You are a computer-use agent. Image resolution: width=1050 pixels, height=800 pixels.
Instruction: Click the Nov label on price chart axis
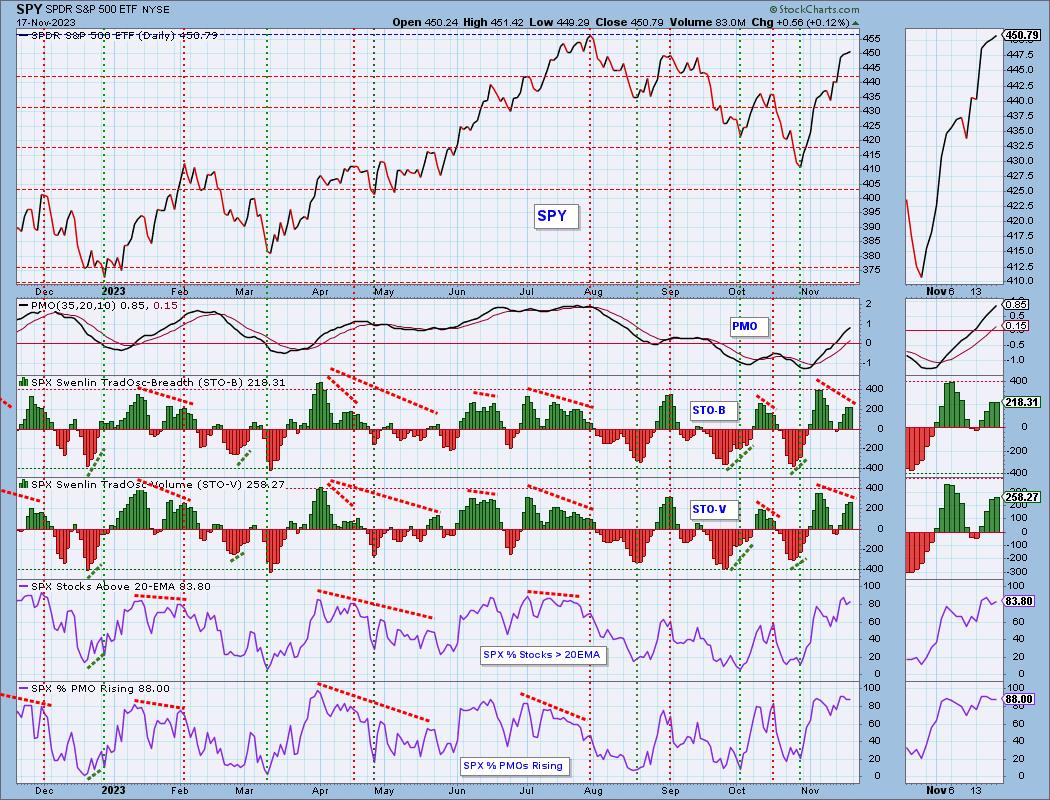click(810, 291)
